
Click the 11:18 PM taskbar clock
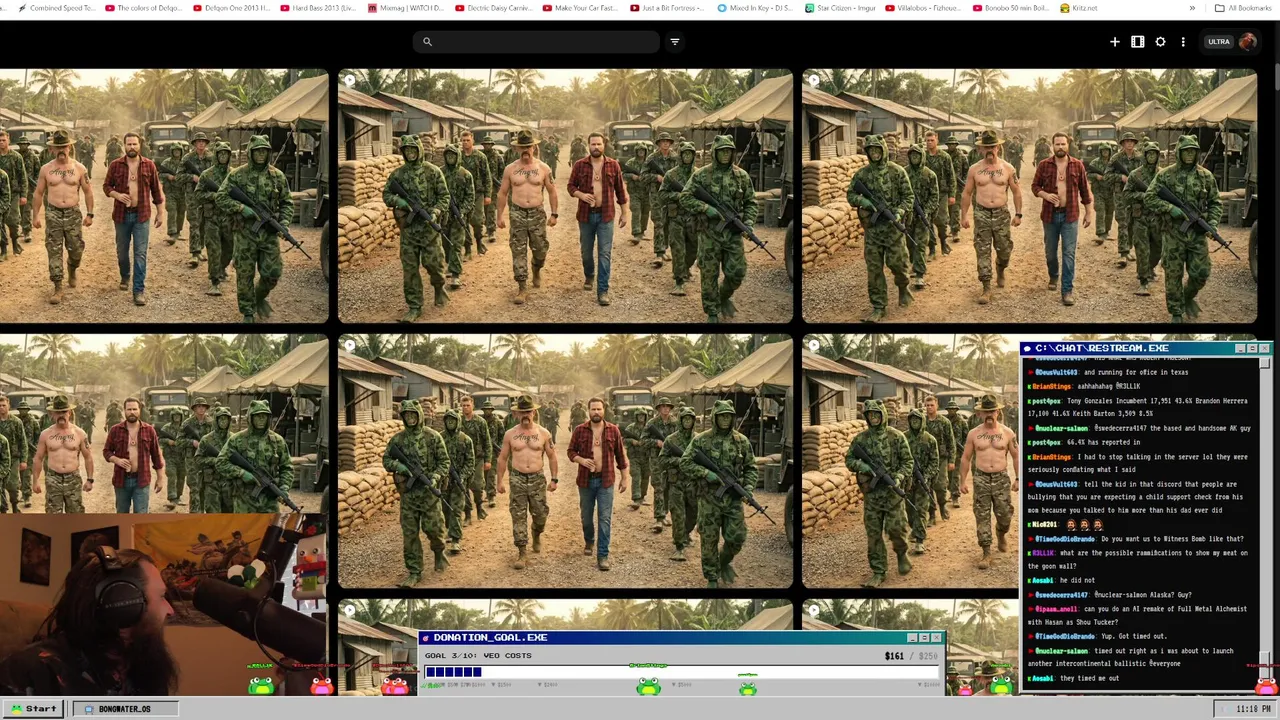(1253, 709)
